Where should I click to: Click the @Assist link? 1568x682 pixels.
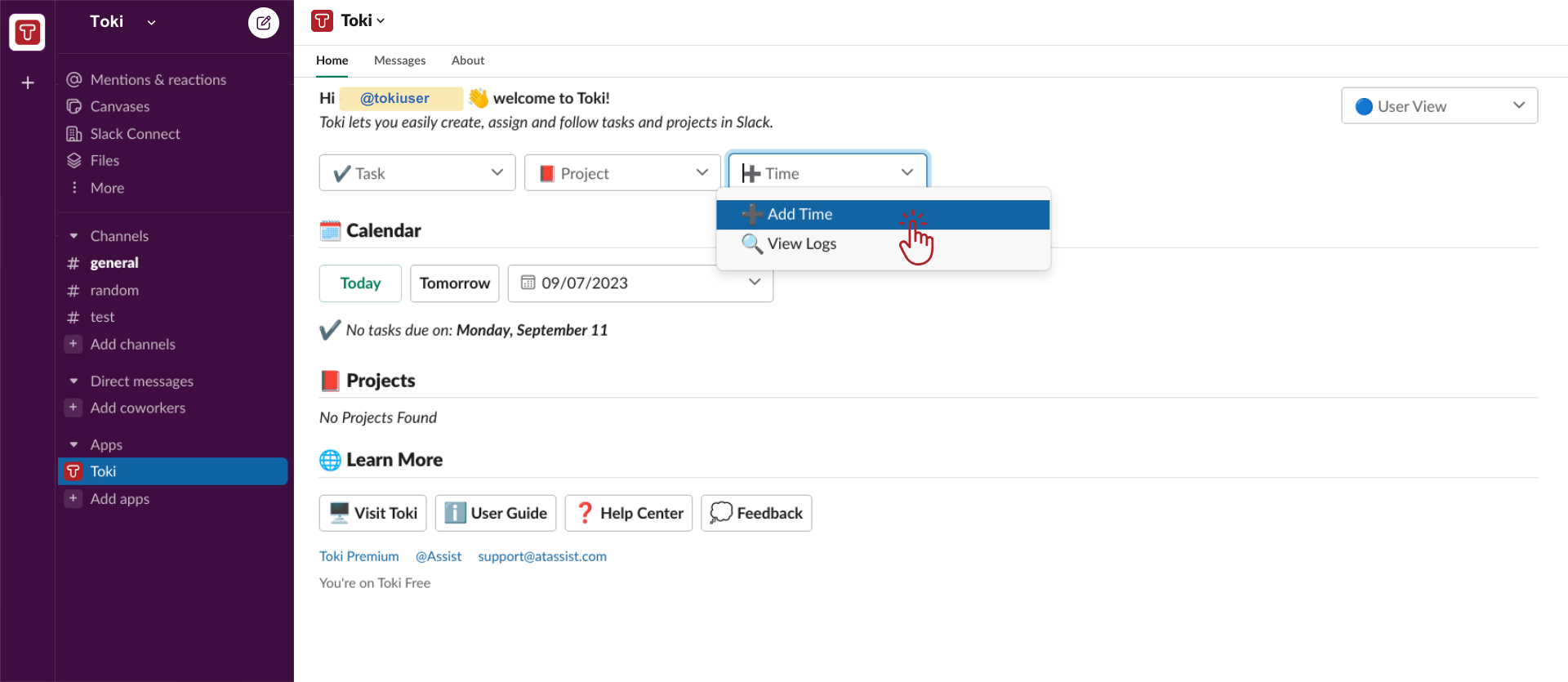(439, 556)
